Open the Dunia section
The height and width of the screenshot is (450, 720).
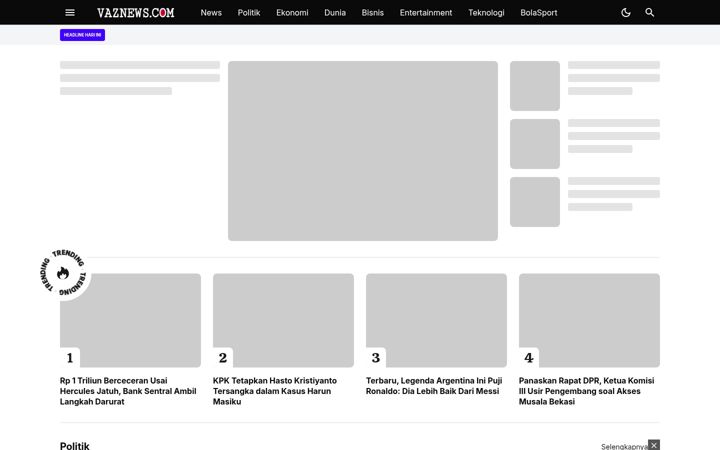point(335,12)
